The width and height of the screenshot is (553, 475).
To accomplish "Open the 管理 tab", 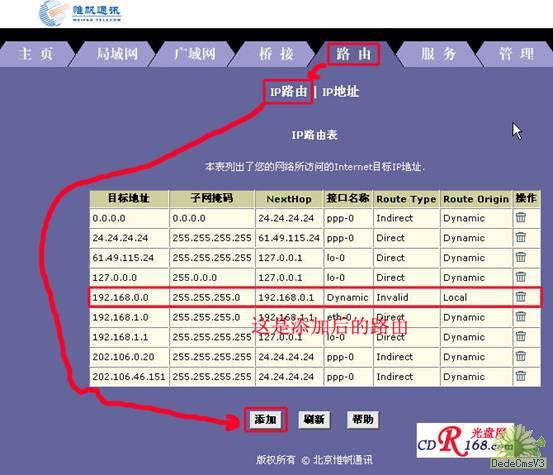I will point(516,54).
